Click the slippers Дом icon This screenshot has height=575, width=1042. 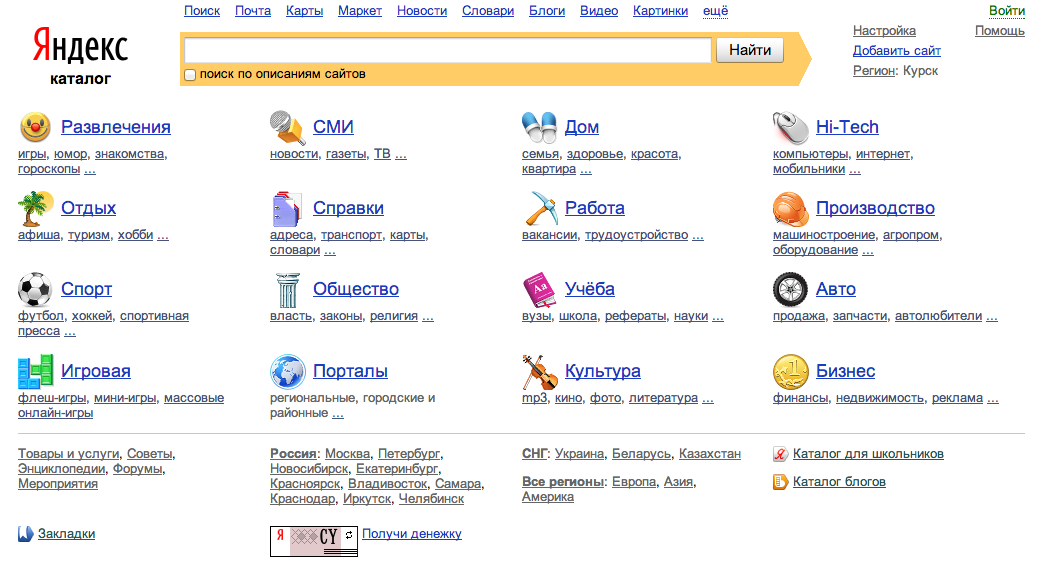[539, 127]
